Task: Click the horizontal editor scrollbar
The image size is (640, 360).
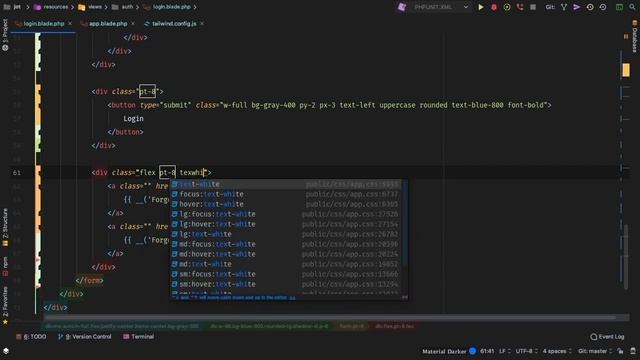Action: tap(330, 318)
